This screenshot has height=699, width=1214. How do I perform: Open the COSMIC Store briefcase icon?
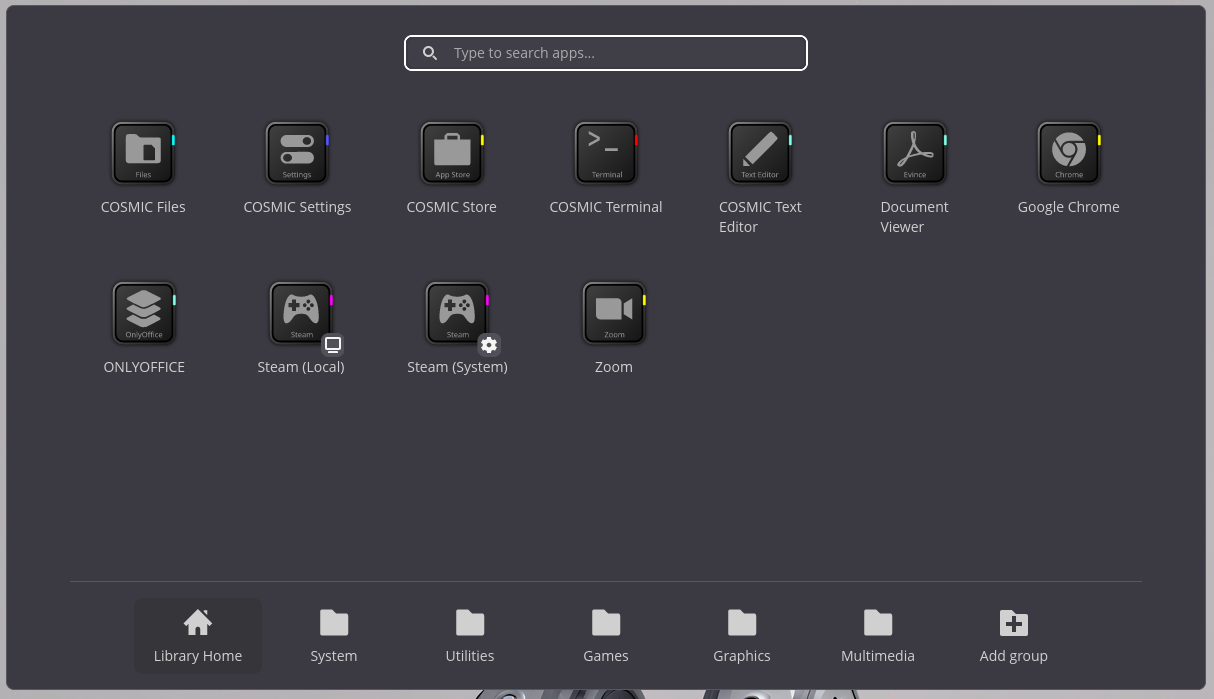click(452, 153)
